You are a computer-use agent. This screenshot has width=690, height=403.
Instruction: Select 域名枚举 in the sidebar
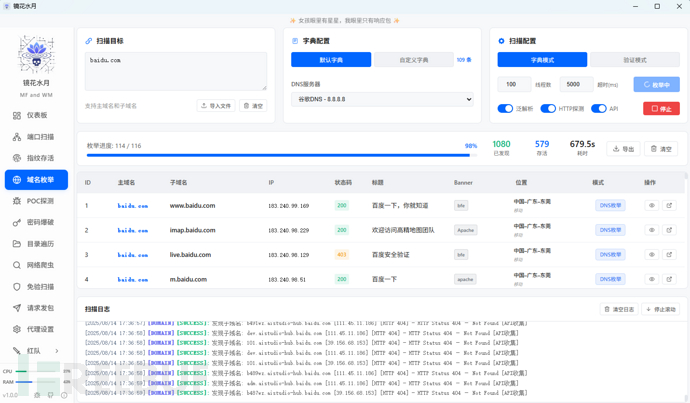click(x=36, y=180)
